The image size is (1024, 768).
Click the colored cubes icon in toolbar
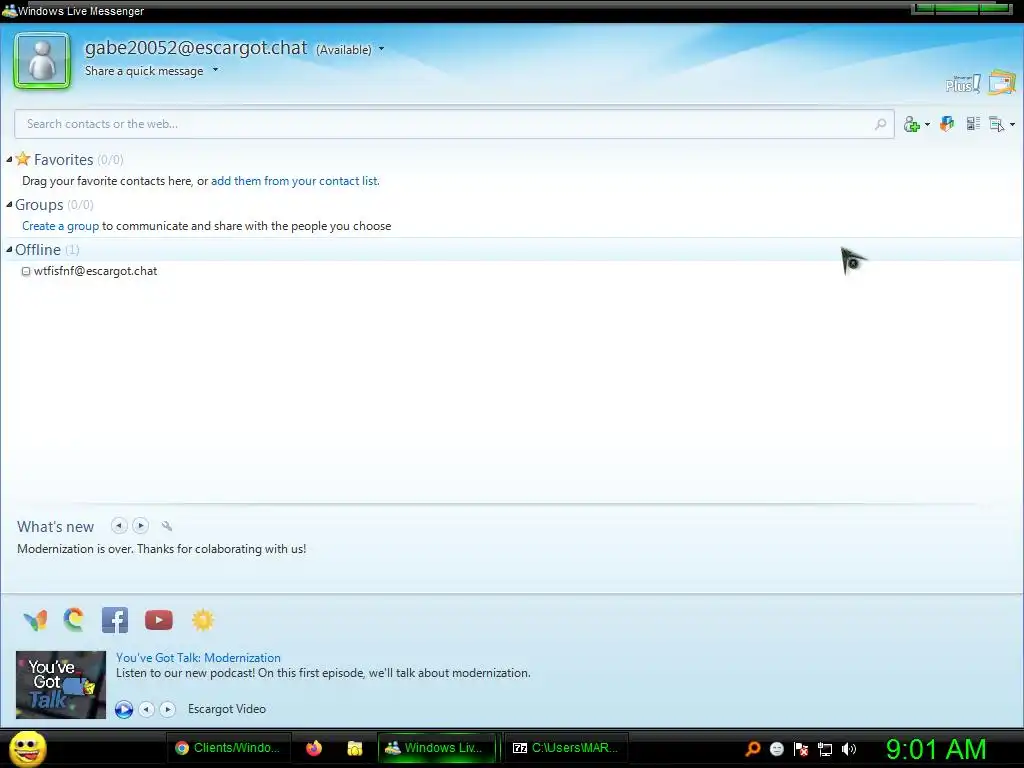coord(947,123)
